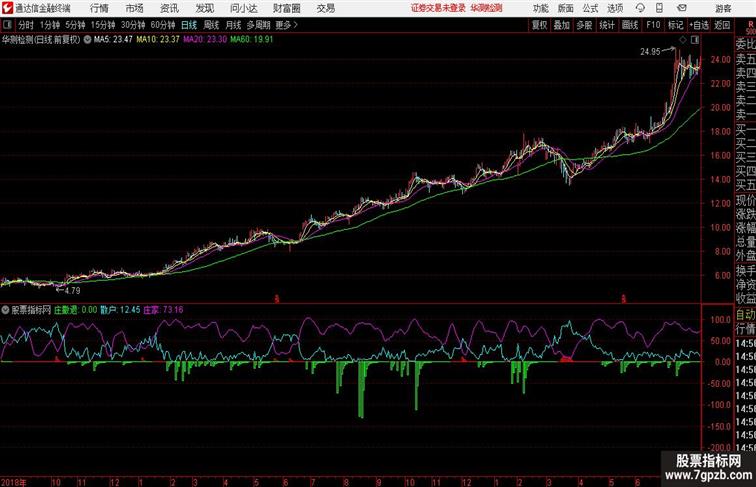This screenshot has width=756, height=487.
Task: Open the 多周期 multi-period view
Action: tap(258, 25)
